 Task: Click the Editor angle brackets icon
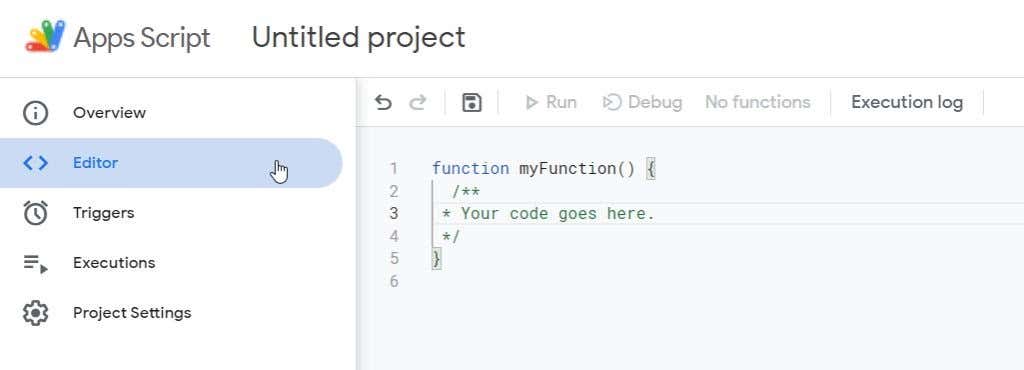35,163
